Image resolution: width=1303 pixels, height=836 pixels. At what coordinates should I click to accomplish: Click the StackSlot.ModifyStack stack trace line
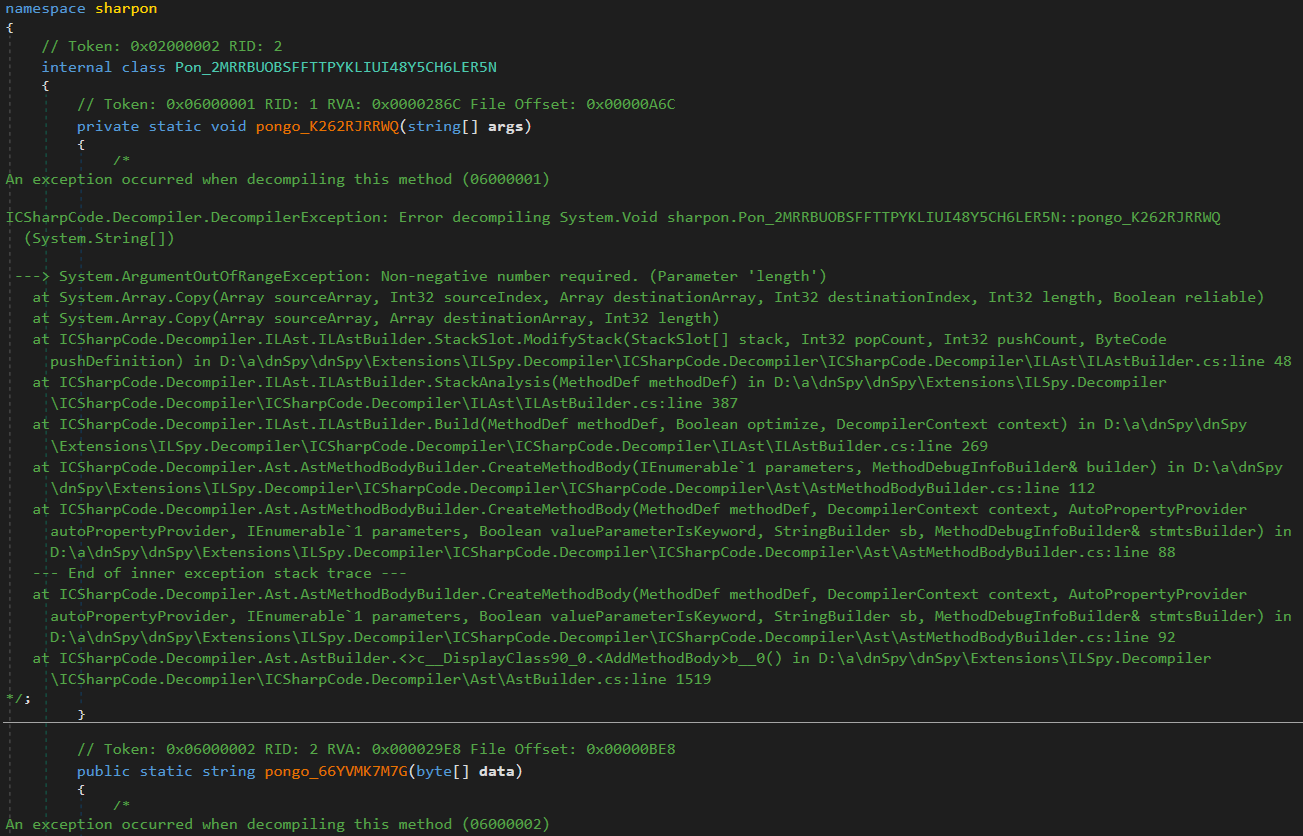coord(599,339)
